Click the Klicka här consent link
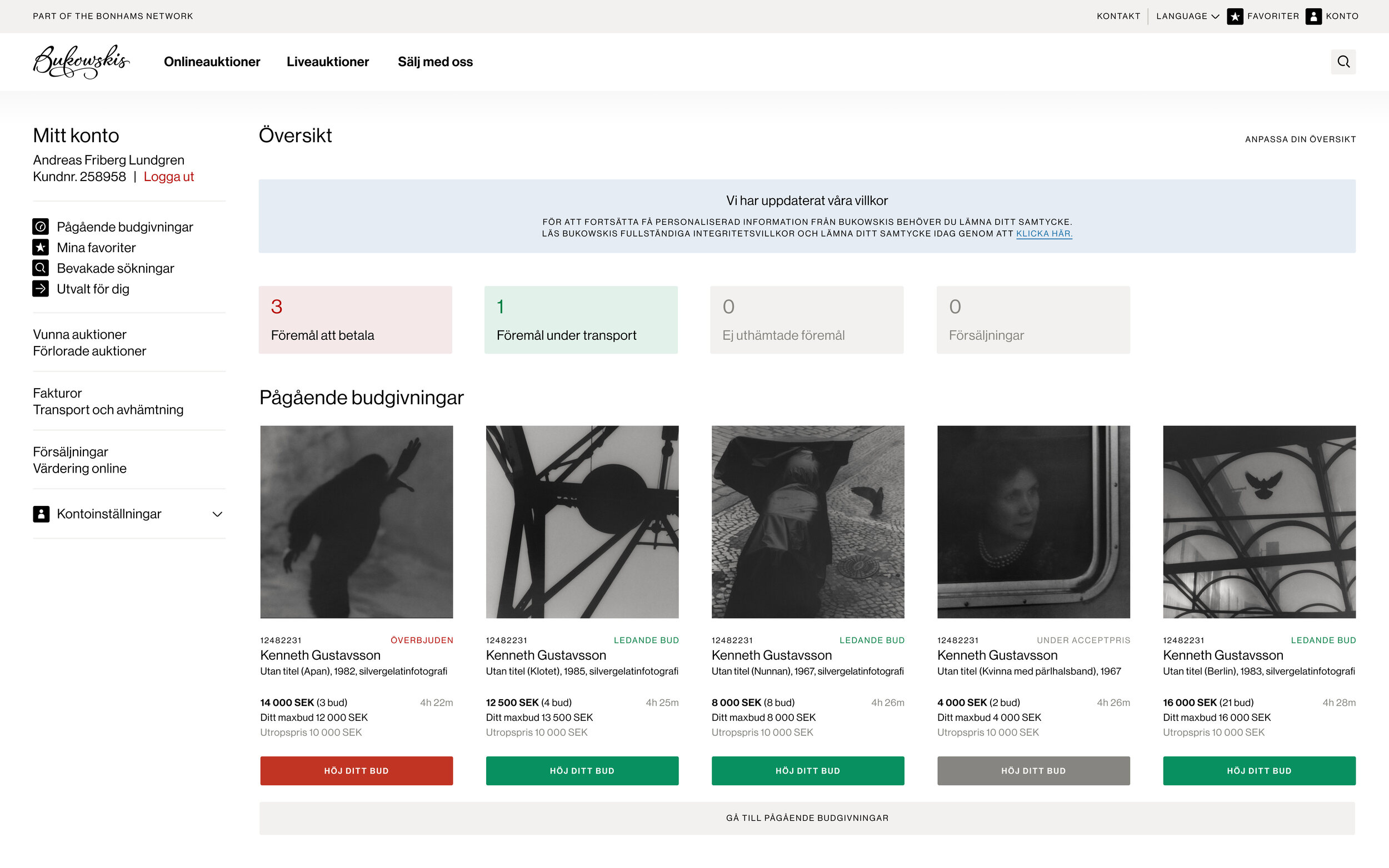This screenshot has width=1389, height=868. coord(1044,234)
